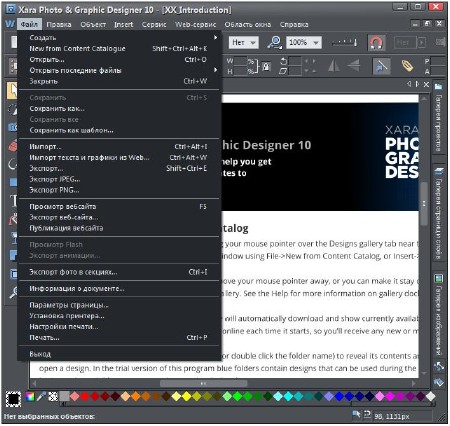The height and width of the screenshot is (426, 450).
Task: Click the flip horizontally icon
Action: coord(334,65)
